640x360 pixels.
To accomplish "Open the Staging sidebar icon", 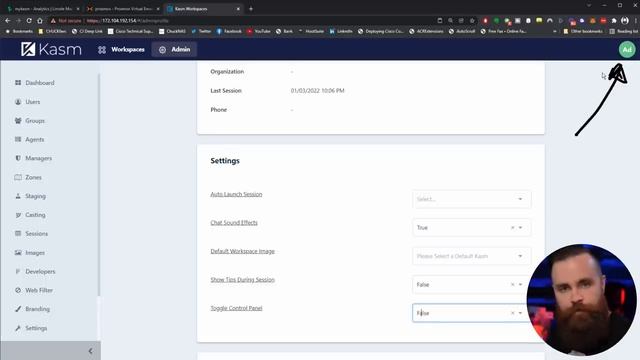I will coord(18,196).
